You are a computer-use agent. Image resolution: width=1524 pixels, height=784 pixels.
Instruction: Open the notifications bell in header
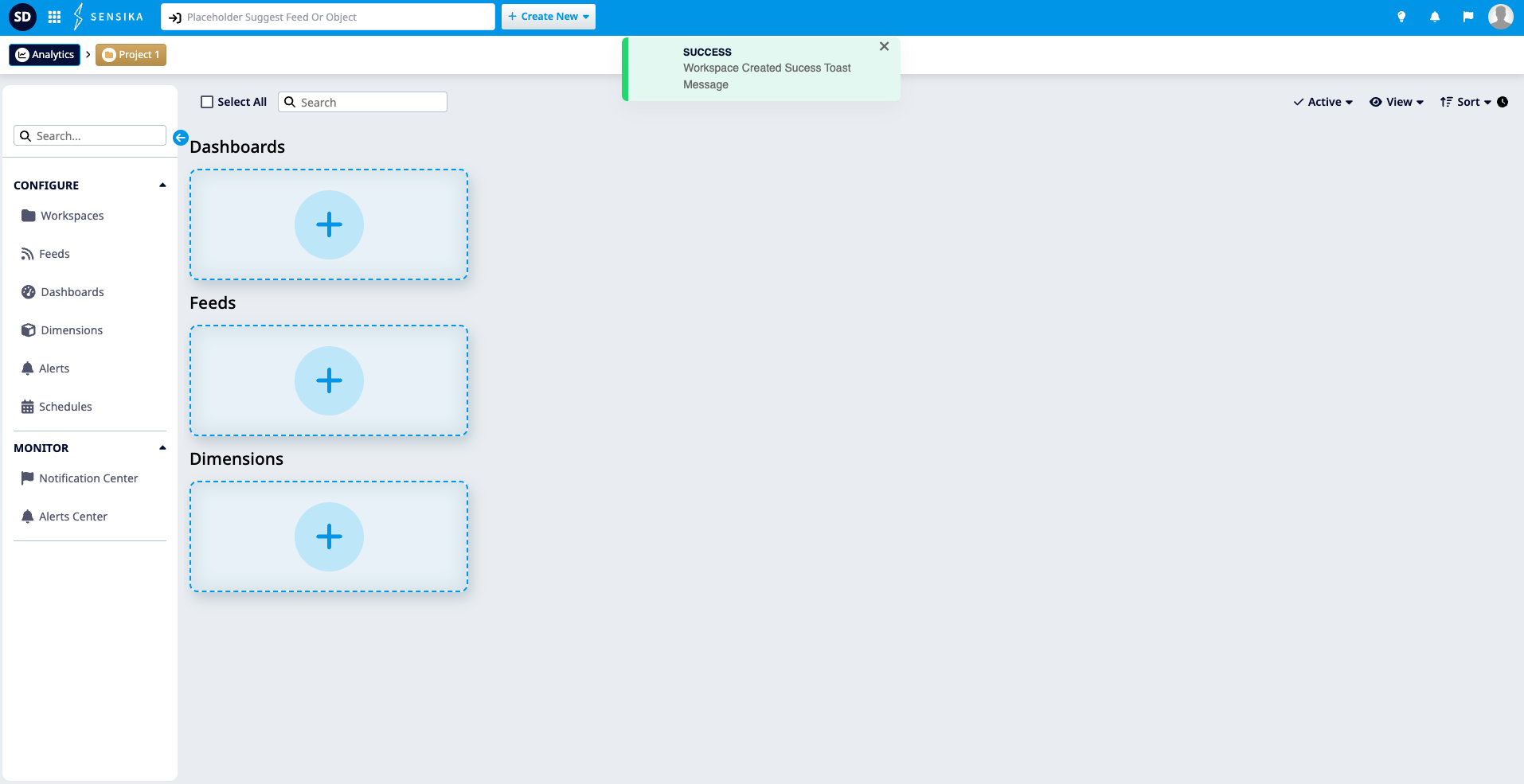click(x=1435, y=17)
